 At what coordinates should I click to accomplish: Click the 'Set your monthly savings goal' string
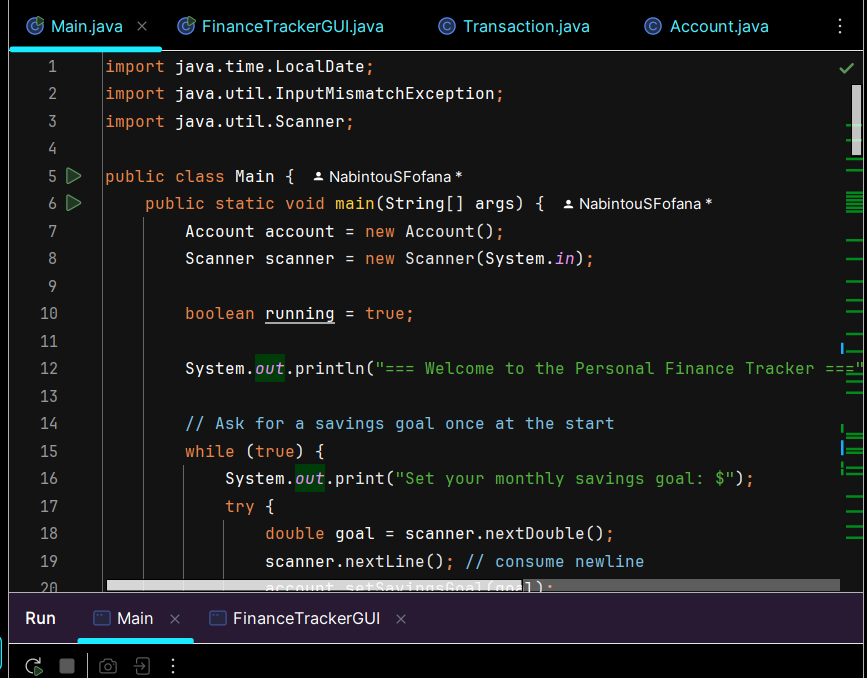point(565,478)
